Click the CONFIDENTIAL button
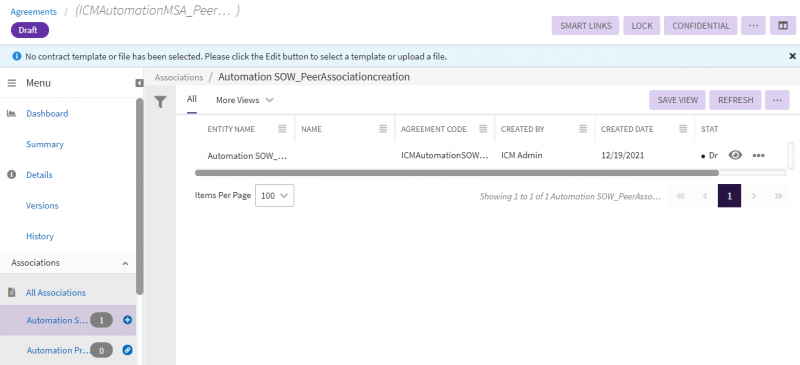800x365 pixels. 701,26
